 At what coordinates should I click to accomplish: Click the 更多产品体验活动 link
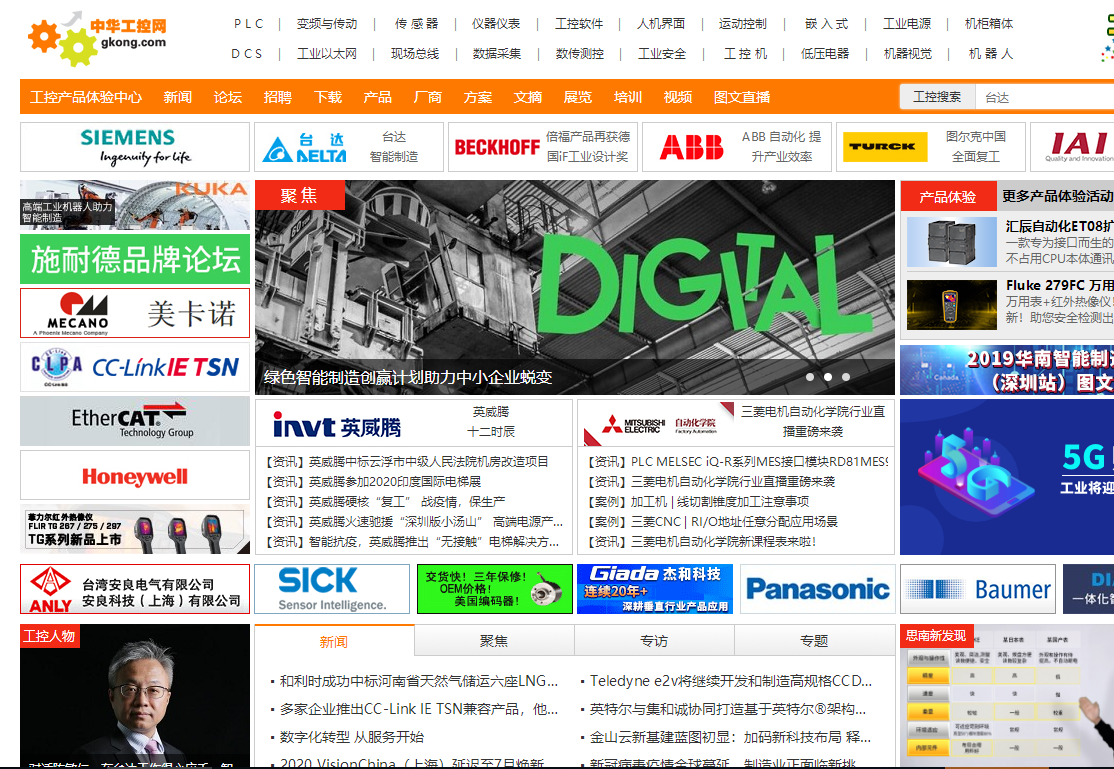click(x=1057, y=195)
